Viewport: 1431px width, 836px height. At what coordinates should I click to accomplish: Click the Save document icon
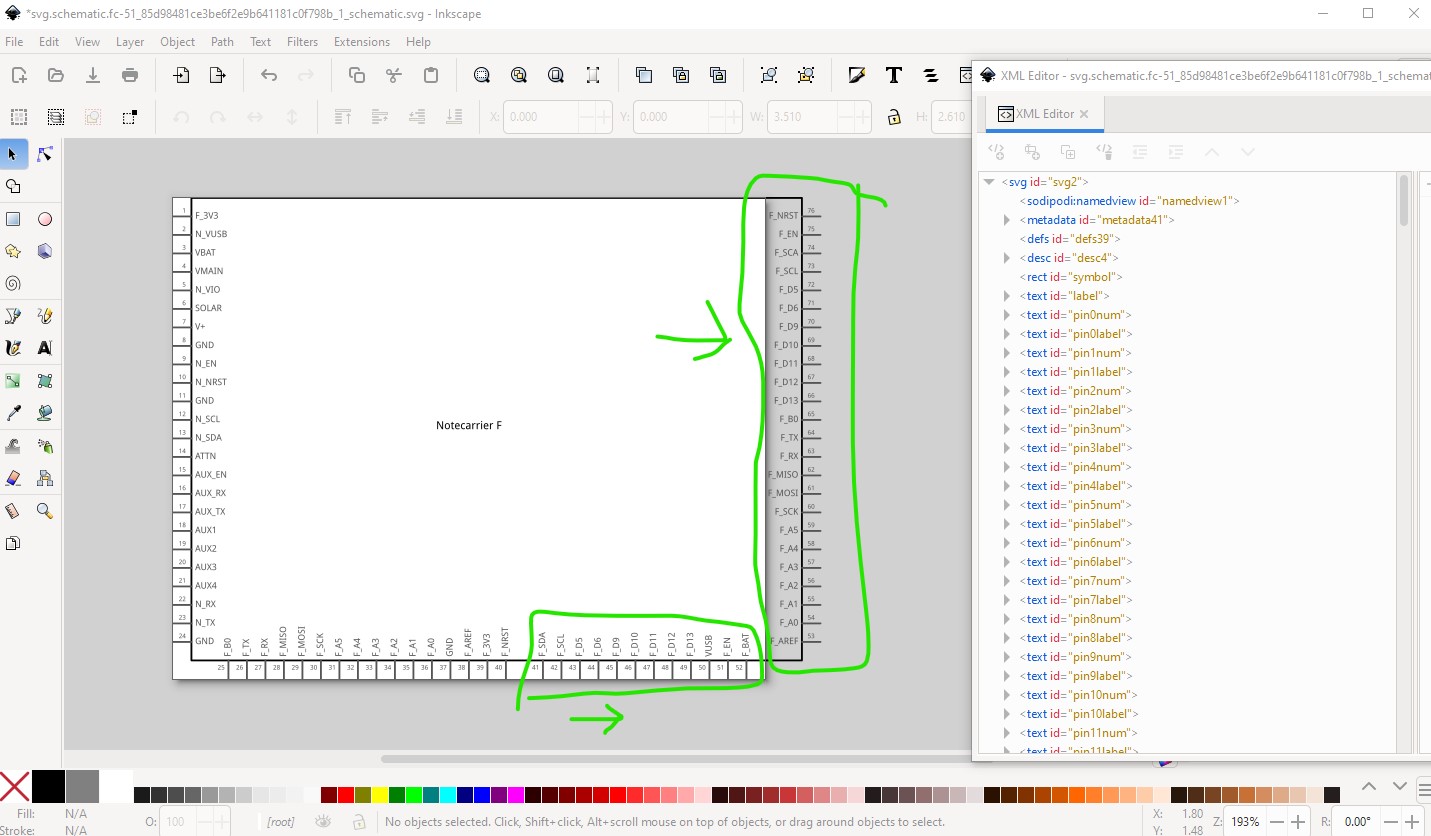[x=92, y=75]
